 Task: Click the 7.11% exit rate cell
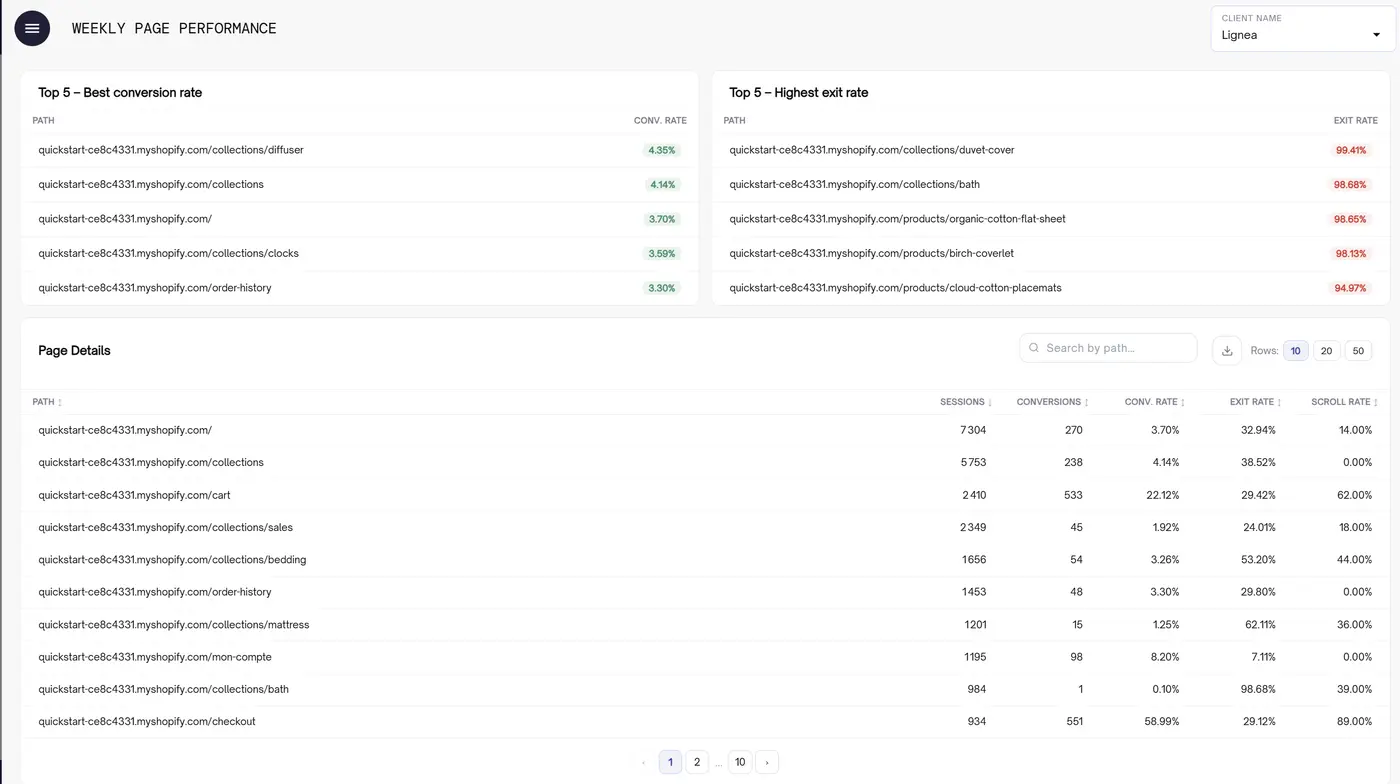pyautogui.click(x=1263, y=657)
